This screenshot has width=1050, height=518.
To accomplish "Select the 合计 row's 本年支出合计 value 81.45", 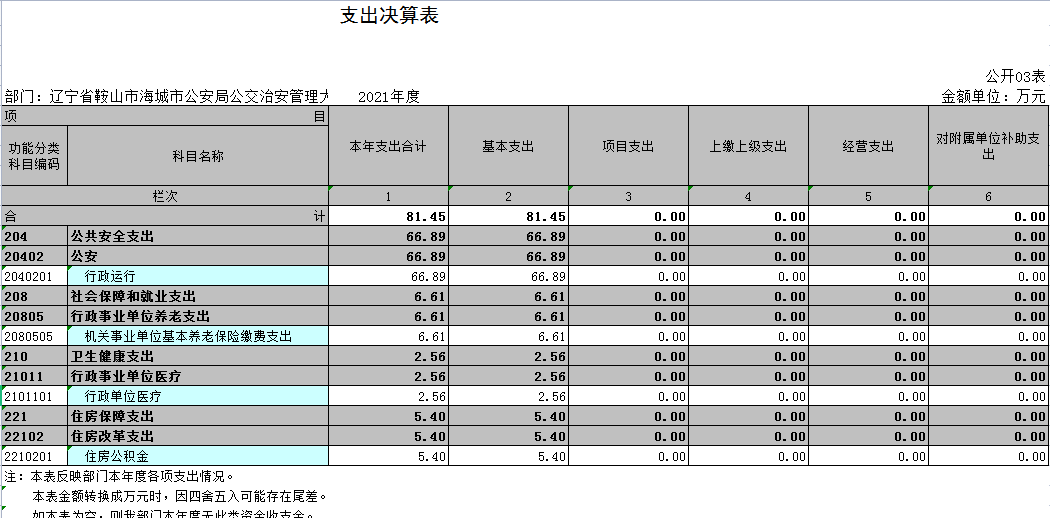I will tap(388, 216).
